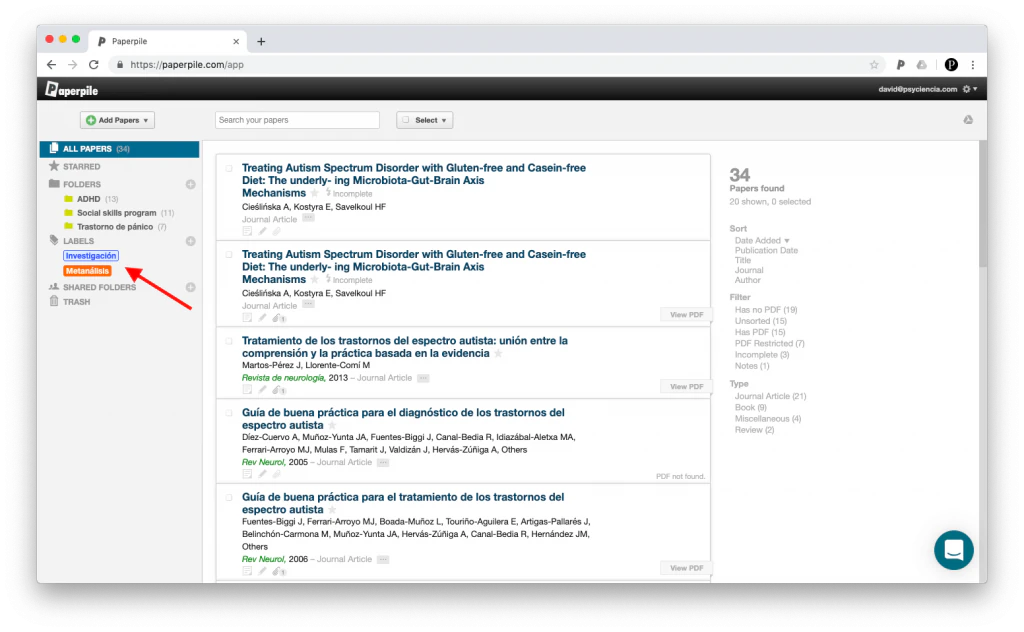Add a new label with the plus icon
This screenshot has height=632, width=1024.
[x=191, y=241]
